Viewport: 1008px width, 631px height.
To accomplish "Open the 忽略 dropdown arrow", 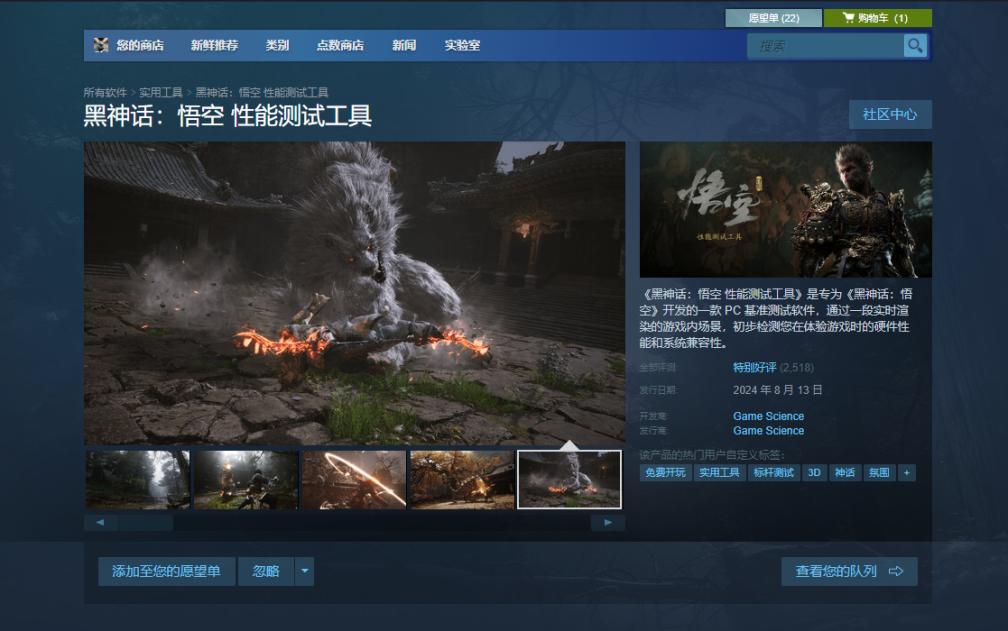I will [x=305, y=571].
